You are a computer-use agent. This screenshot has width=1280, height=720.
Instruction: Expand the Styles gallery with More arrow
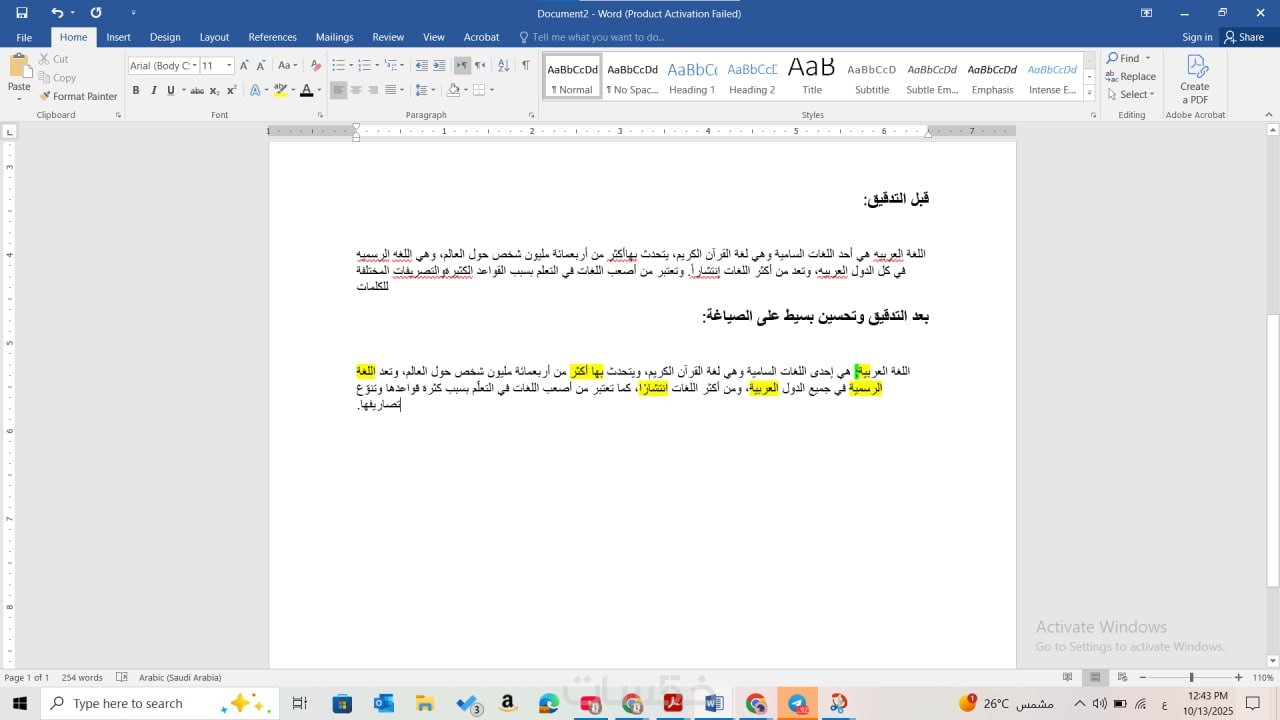click(1089, 92)
